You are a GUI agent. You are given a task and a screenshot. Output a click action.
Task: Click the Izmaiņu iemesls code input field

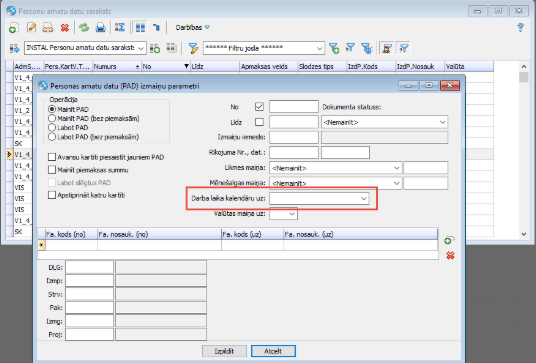[294, 137]
